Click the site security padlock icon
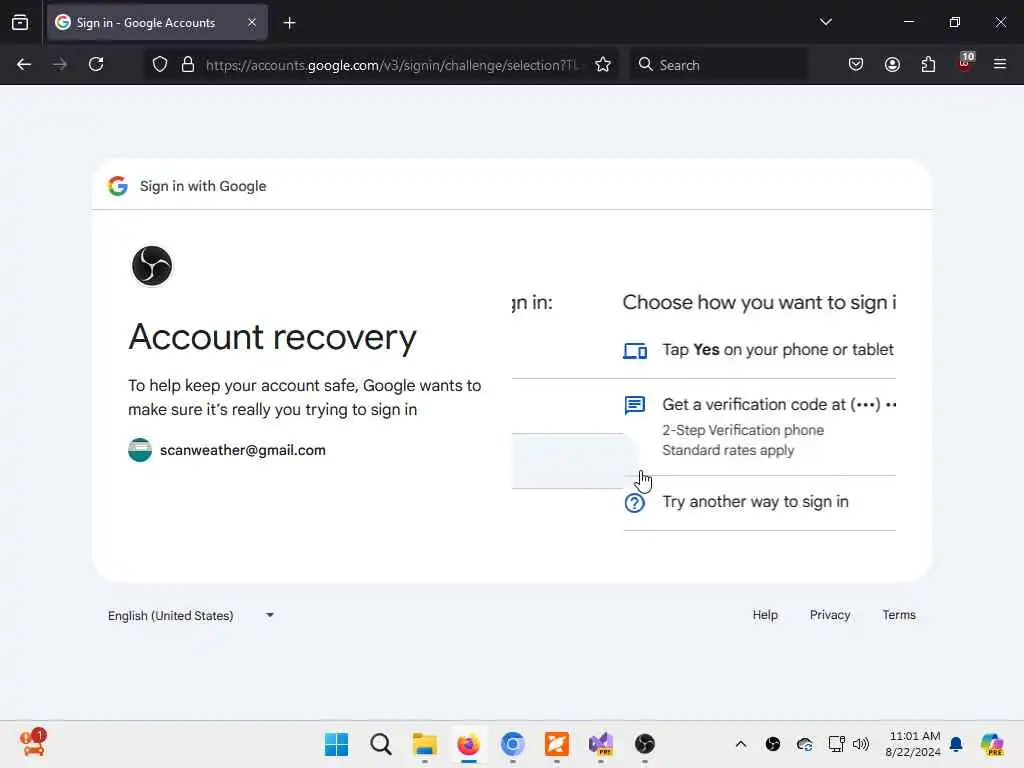1024x768 pixels. (x=188, y=64)
